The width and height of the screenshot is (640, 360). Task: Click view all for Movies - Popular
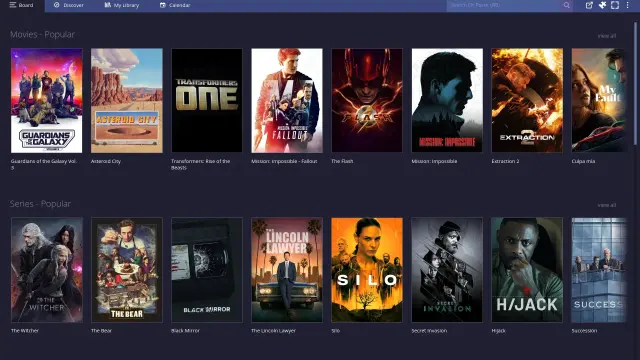click(607, 36)
